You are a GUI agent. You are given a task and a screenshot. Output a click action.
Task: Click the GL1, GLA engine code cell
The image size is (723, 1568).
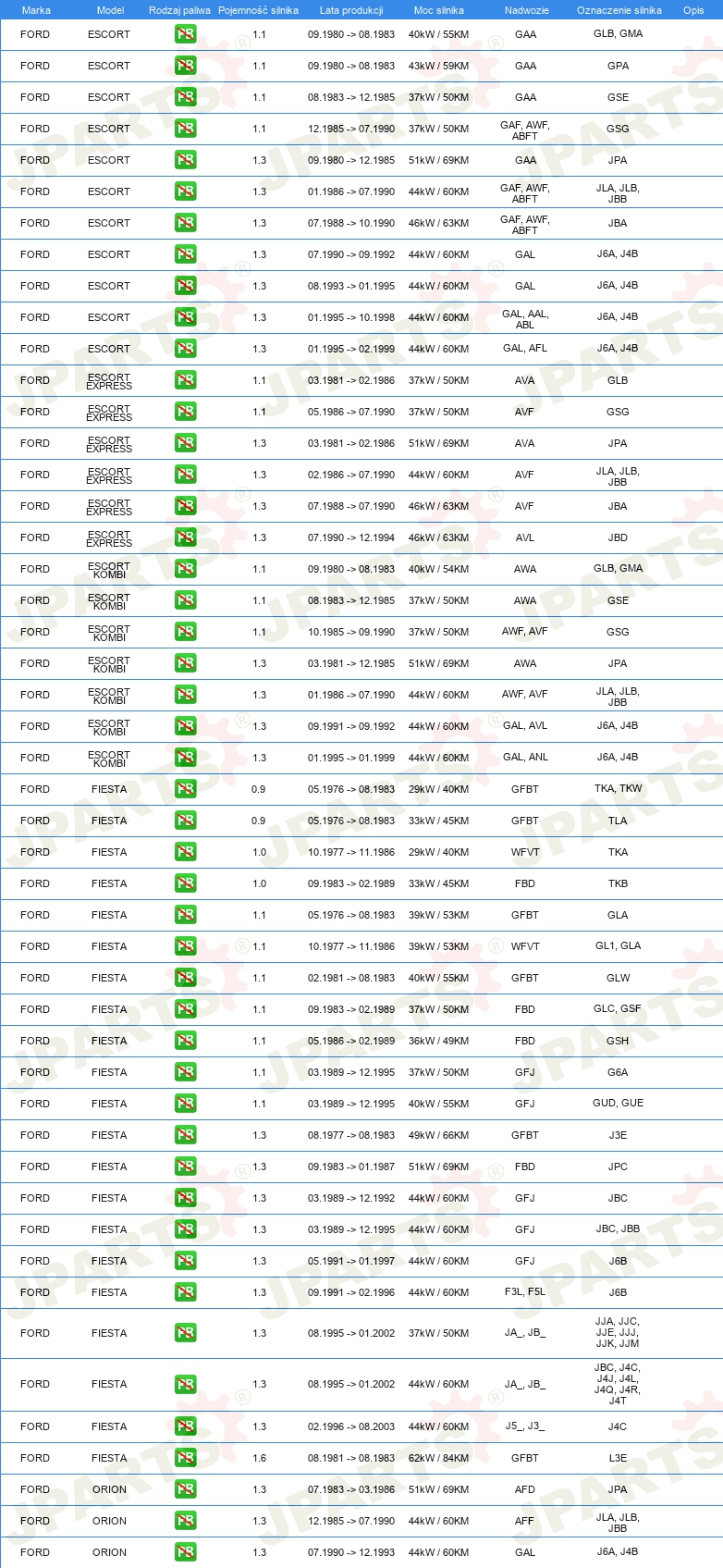click(x=618, y=945)
